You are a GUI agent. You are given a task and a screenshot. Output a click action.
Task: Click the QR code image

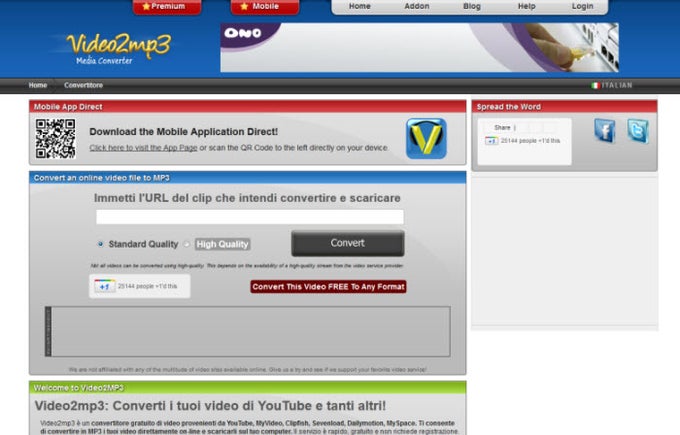pyautogui.click(x=56, y=139)
